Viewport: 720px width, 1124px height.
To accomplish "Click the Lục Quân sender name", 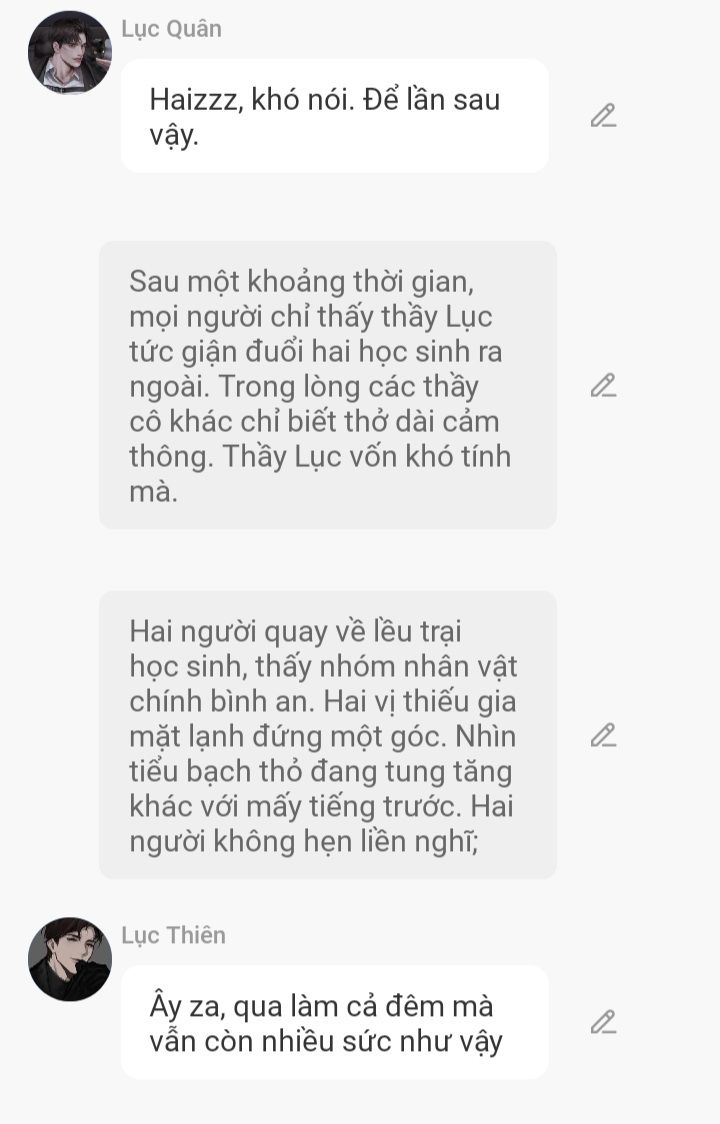I will click(171, 29).
